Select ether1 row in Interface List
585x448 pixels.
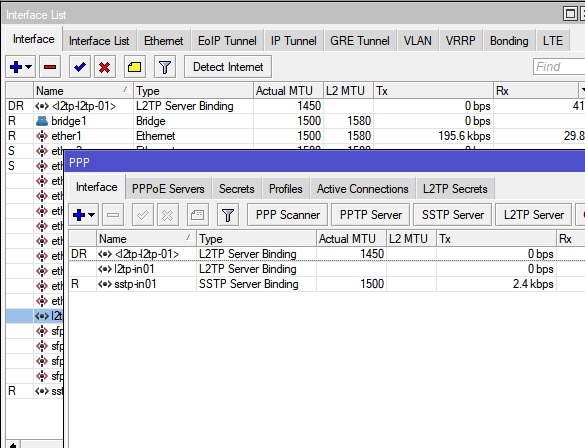click(x=295, y=136)
